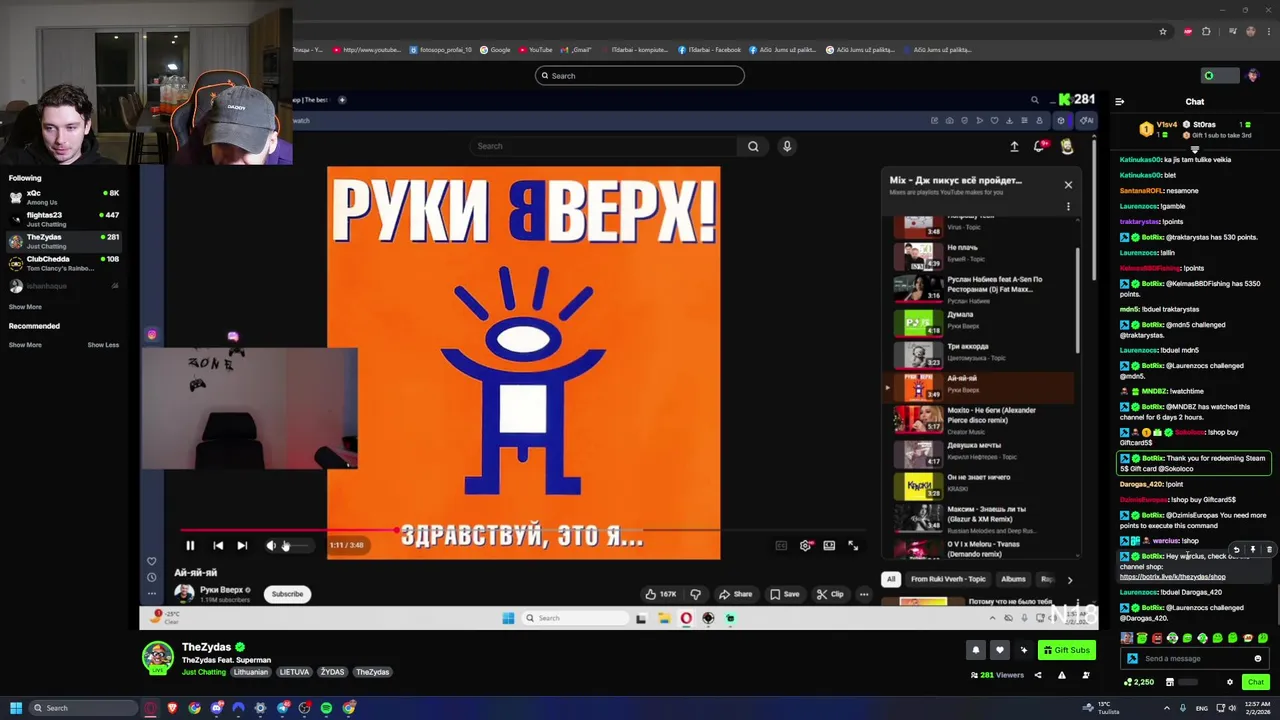Viewport: 1280px width, 720px height.
Task: Subscribe to the Руки Вверх channel
Action: pyautogui.click(x=287, y=594)
